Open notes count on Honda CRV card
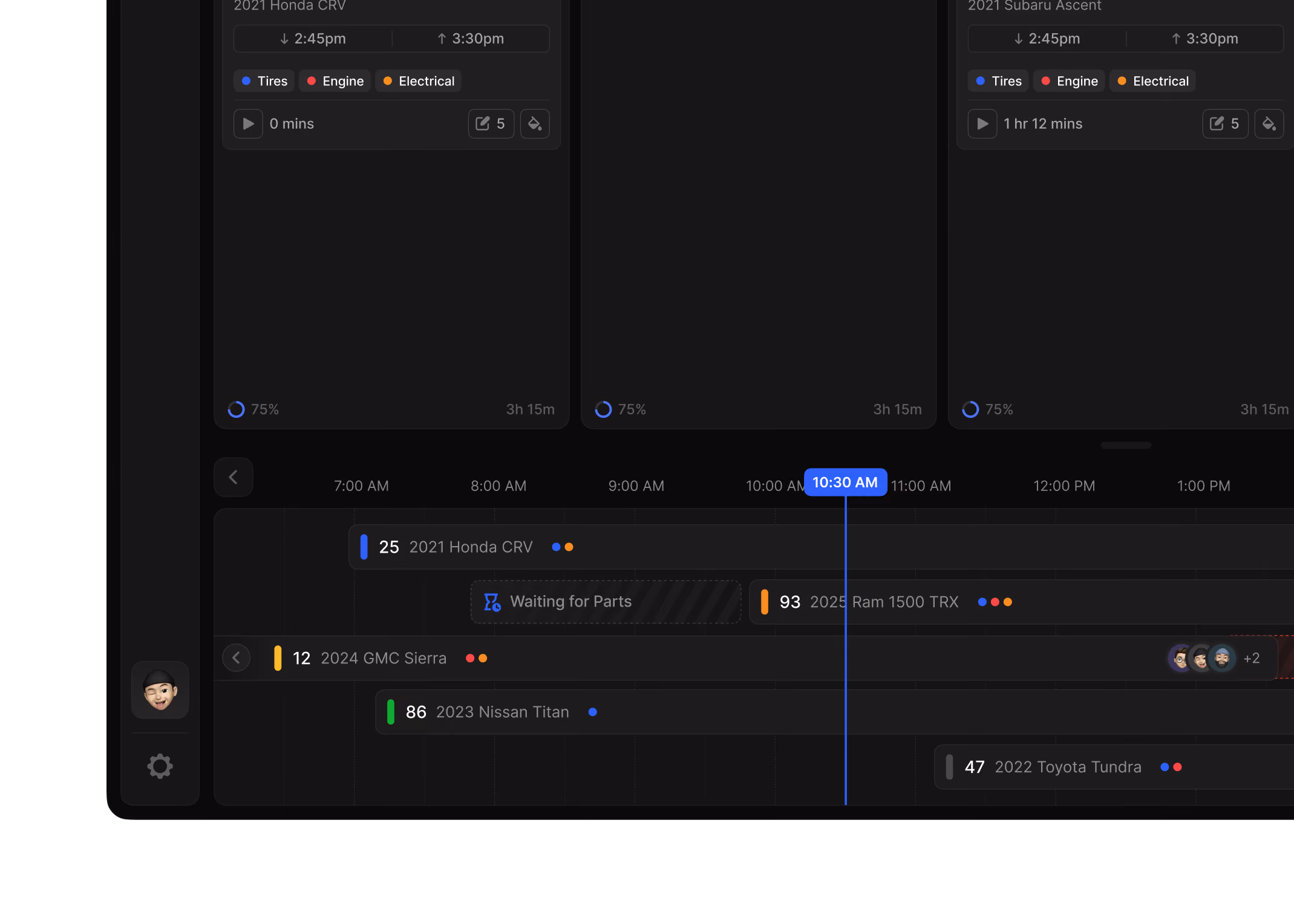The image size is (1294, 924). (x=491, y=124)
